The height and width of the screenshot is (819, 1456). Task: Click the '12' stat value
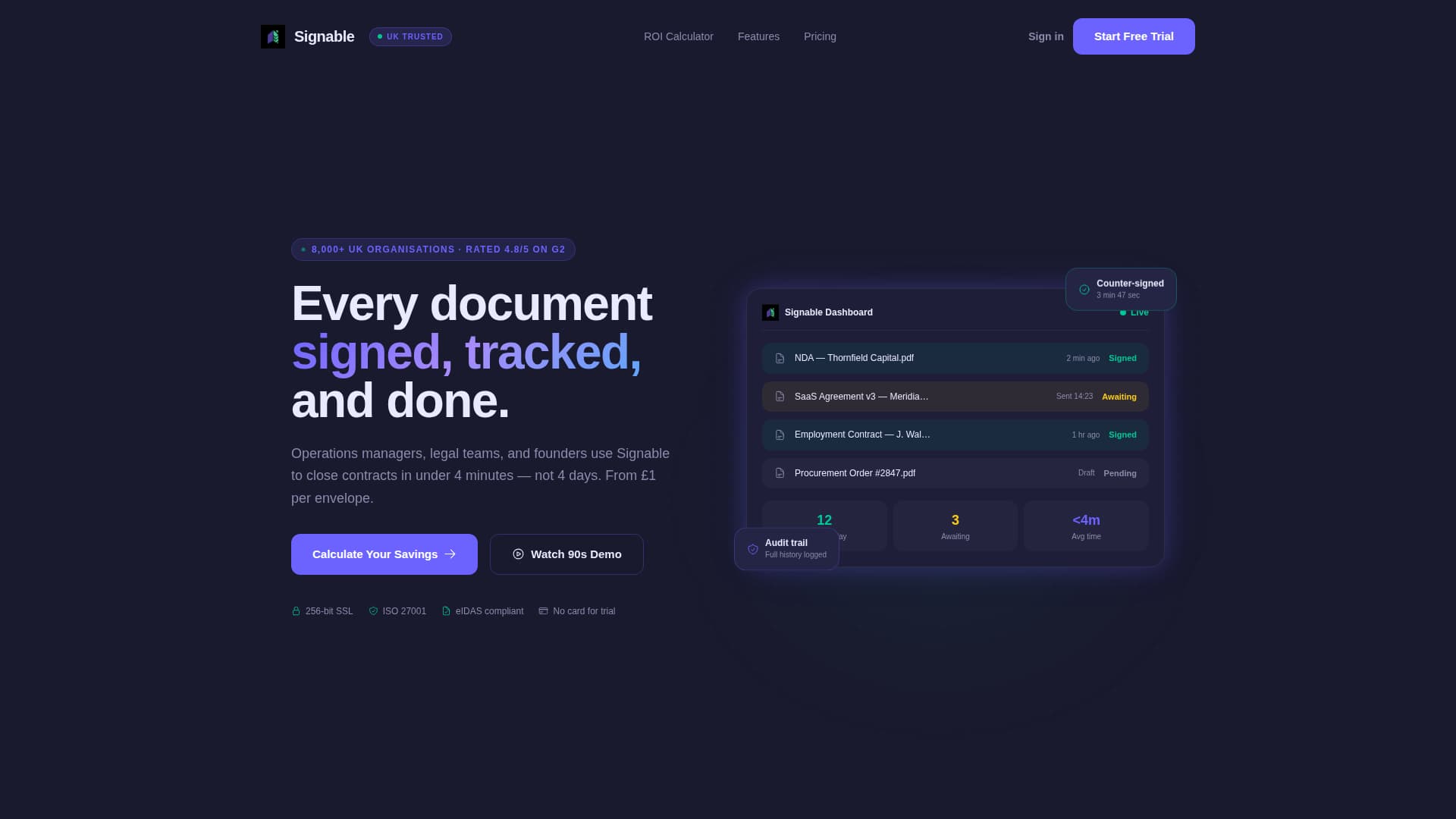pos(824,520)
